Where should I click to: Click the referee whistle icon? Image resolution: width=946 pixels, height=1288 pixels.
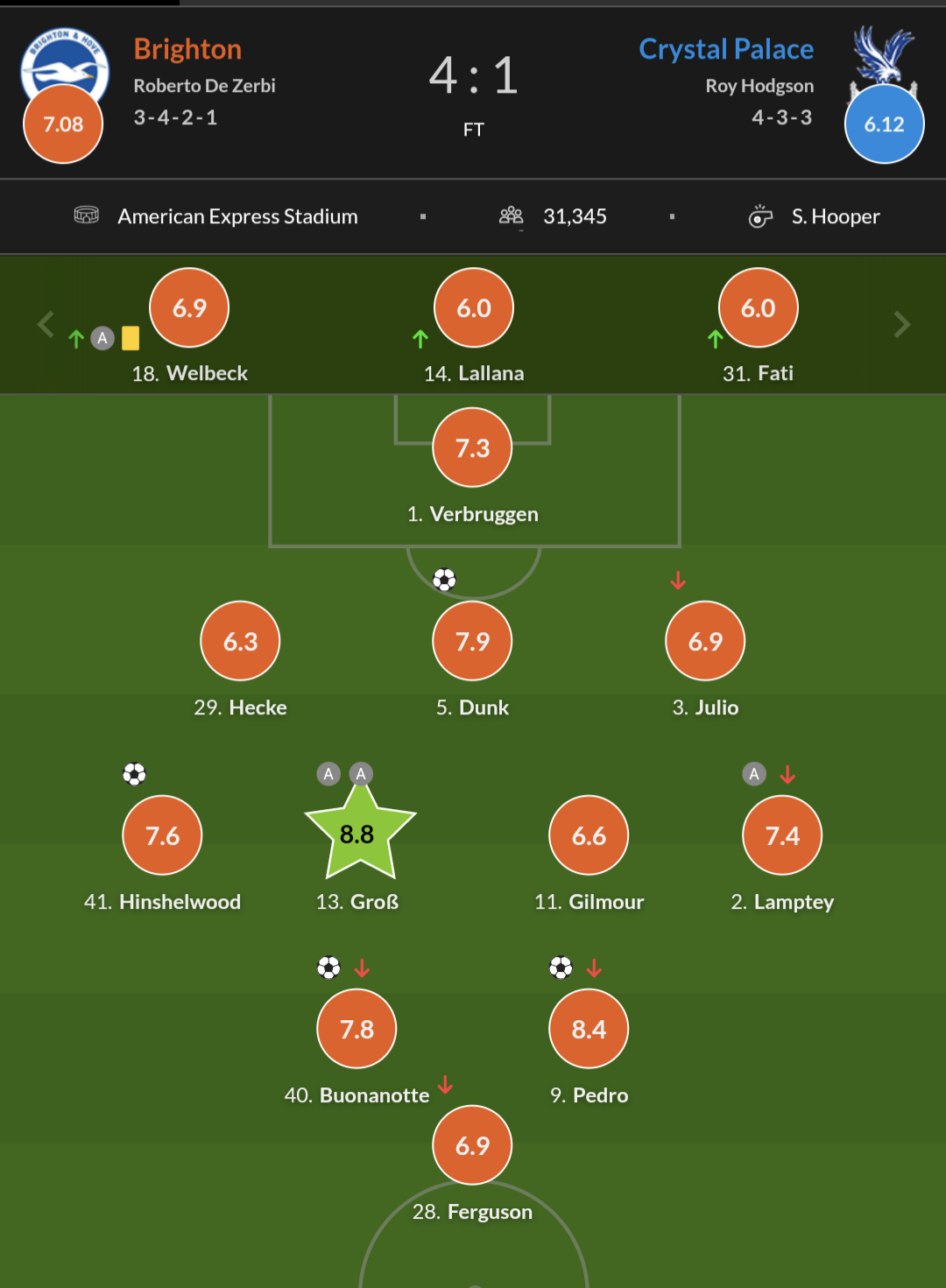pyautogui.click(x=760, y=215)
